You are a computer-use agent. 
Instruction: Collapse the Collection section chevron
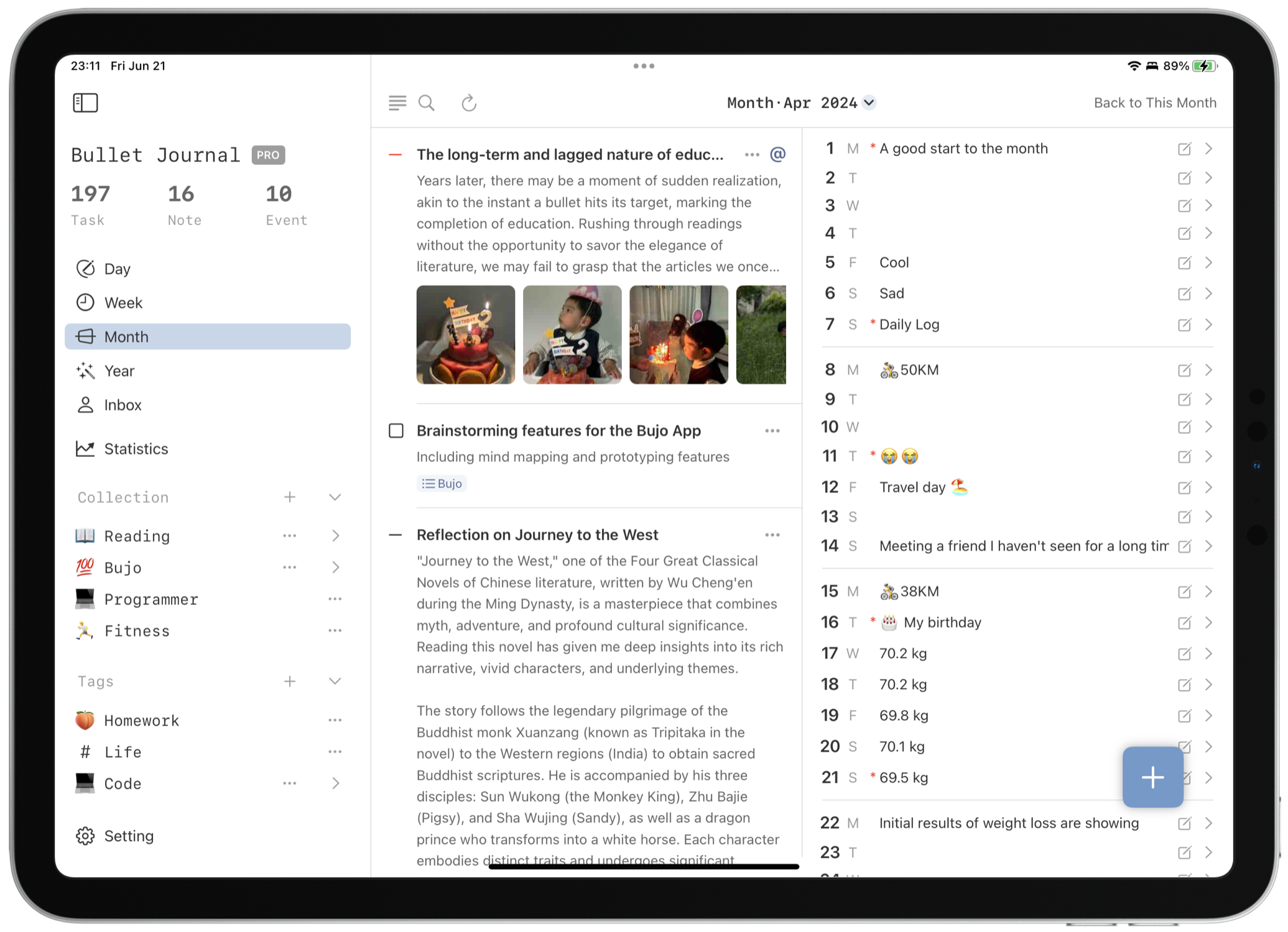tap(335, 497)
